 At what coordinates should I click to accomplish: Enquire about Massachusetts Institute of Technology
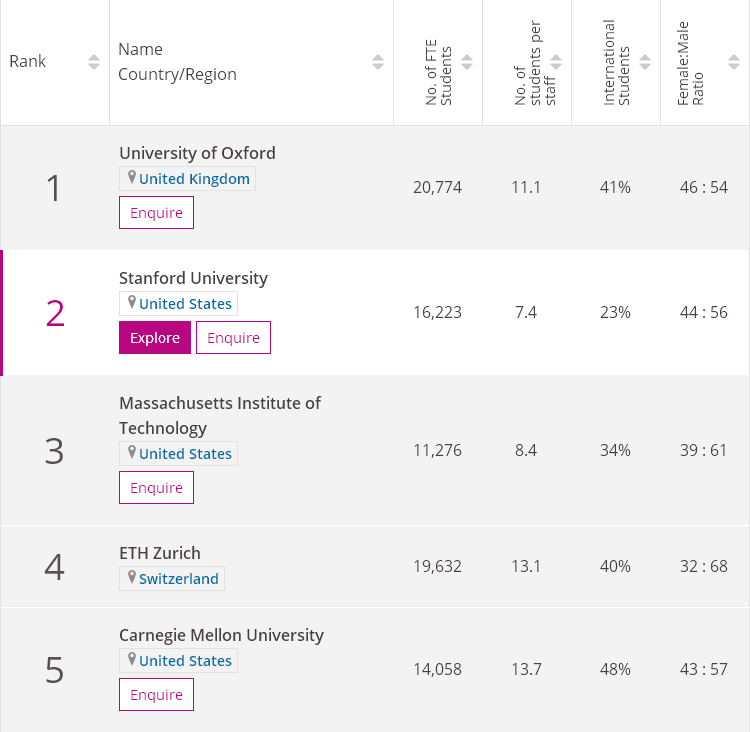click(156, 488)
